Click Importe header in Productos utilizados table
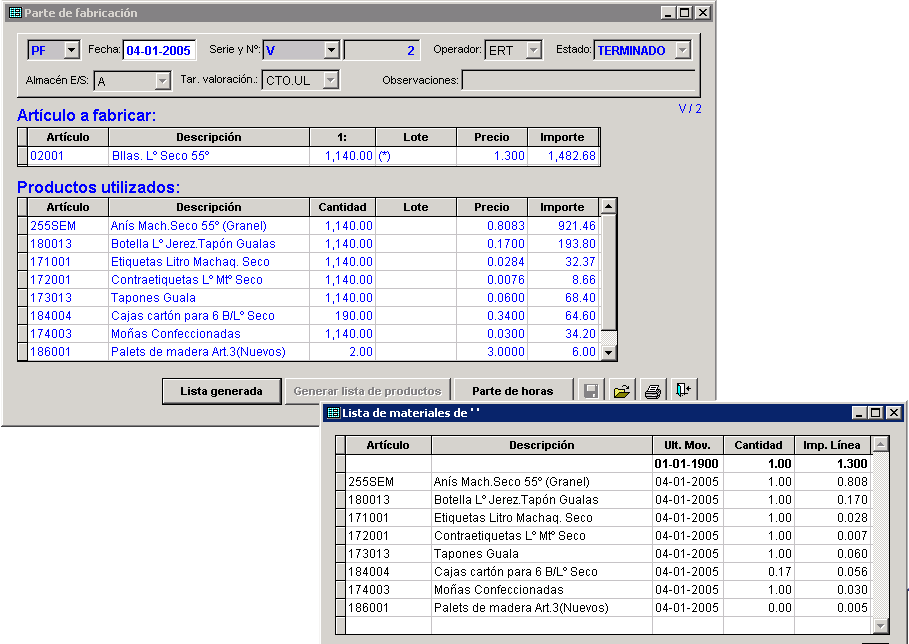Screen dimensions: 909x644 (x=562, y=207)
